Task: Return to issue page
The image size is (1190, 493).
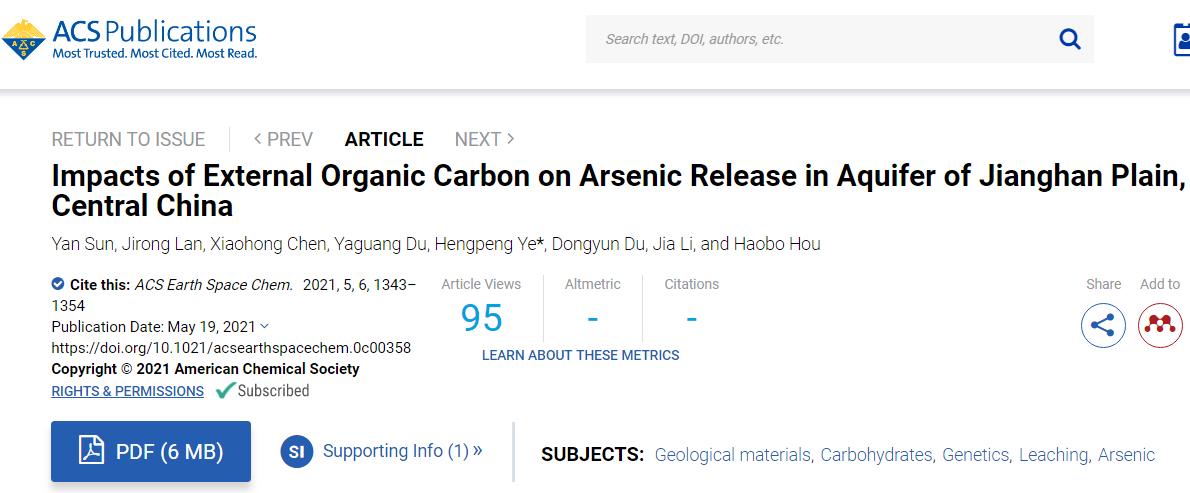Action: coord(128,139)
